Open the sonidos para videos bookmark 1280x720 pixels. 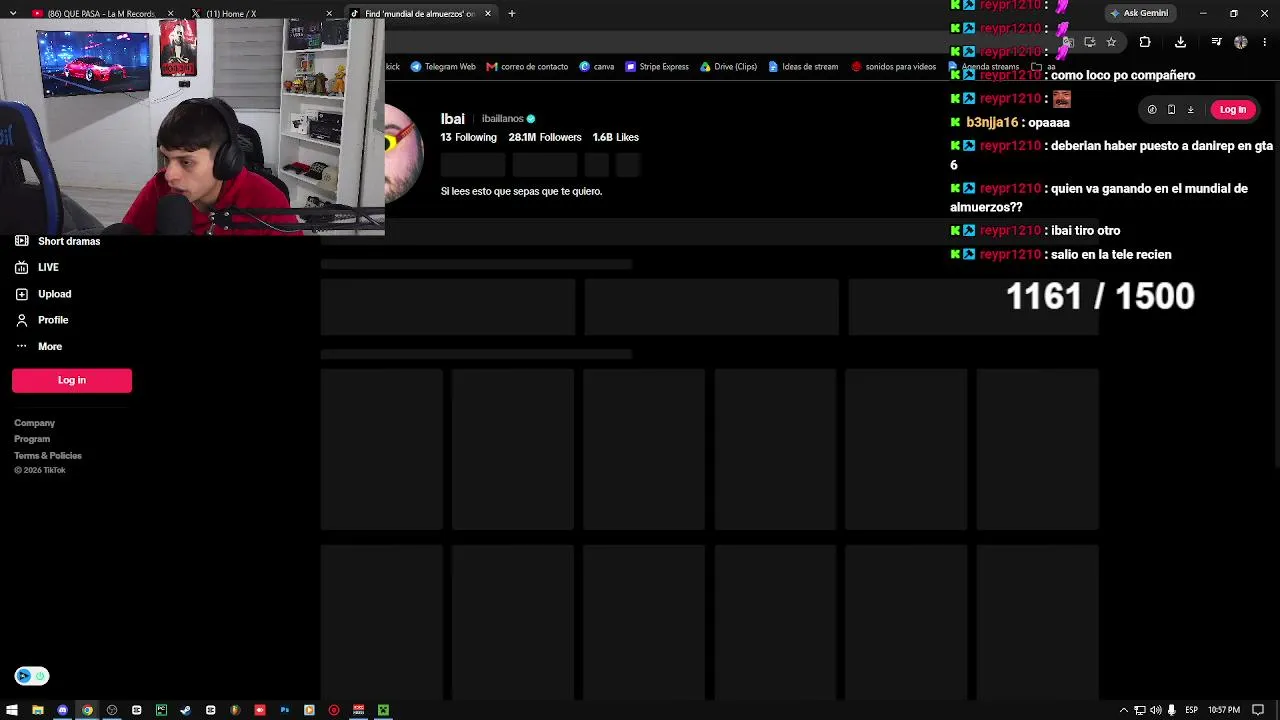pos(894,67)
